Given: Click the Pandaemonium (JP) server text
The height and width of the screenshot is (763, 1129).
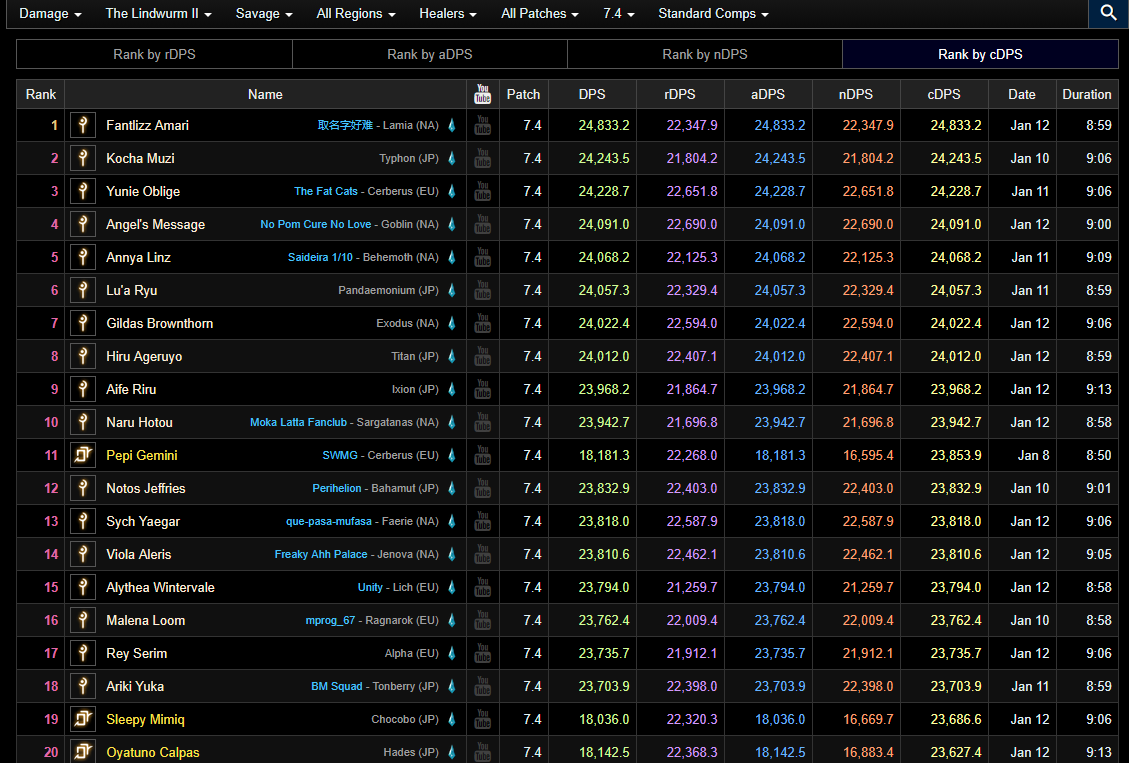Looking at the screenshot, I should coord(388,291).
